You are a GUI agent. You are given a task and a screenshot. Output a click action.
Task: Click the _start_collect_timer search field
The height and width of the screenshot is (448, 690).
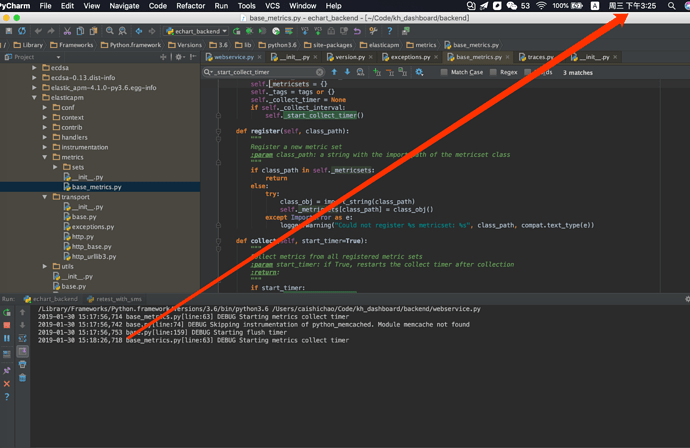click(x=264, y=72)
